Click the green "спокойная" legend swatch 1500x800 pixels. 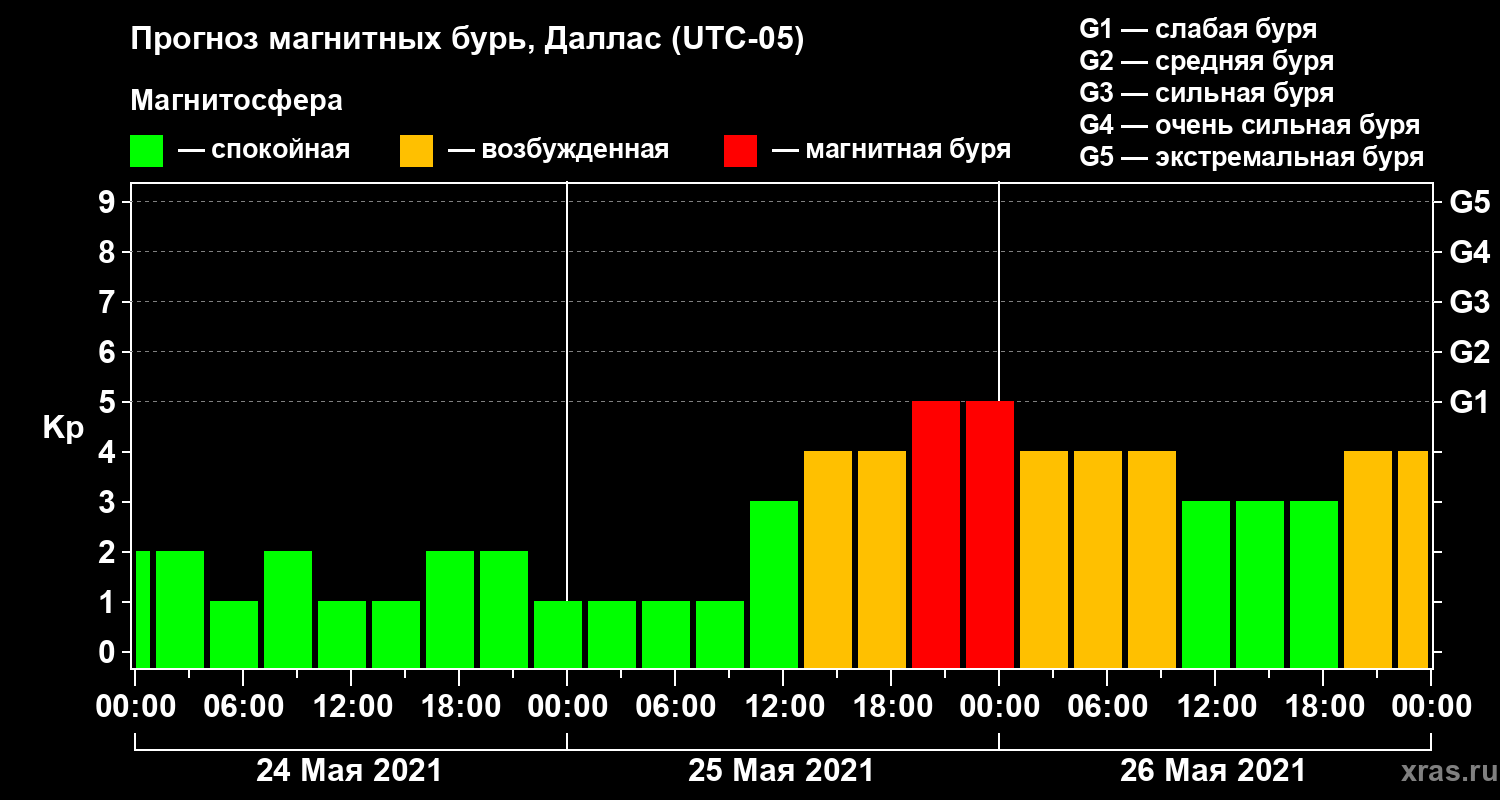click(x=146, y=151)
